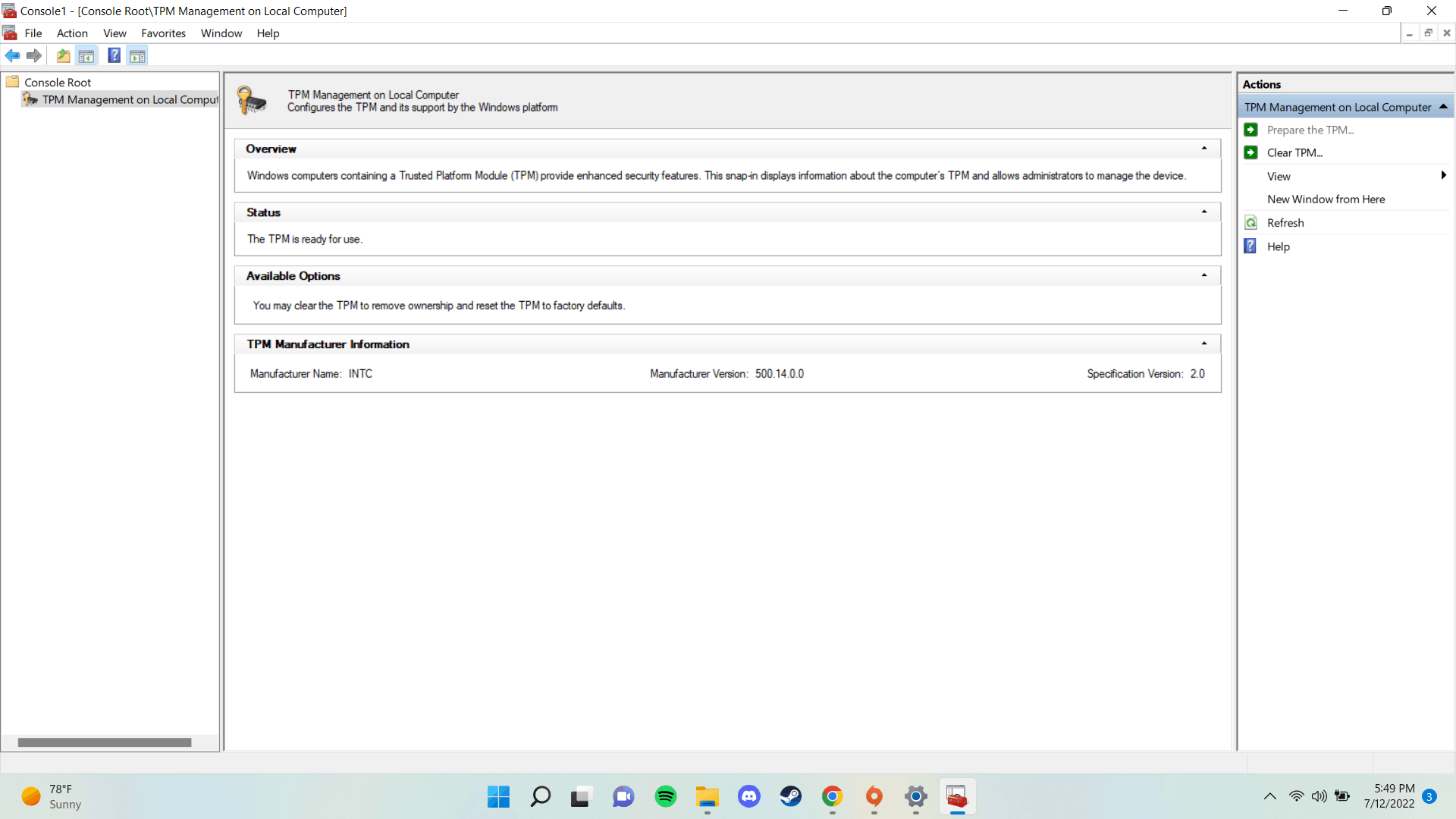Open the Favorites menu
Image resolution: width=1456 pixels, height=819 pixels.
[163, 33]
